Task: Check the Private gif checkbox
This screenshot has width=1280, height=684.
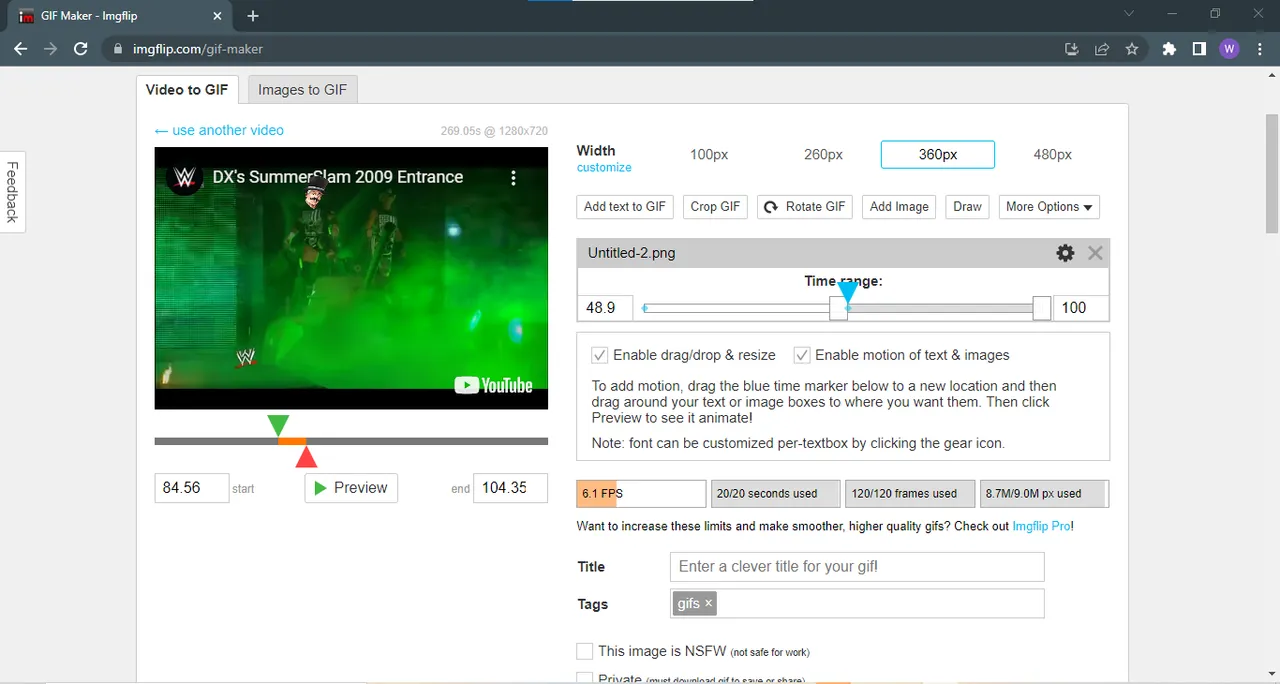Action: pos(585,678)
